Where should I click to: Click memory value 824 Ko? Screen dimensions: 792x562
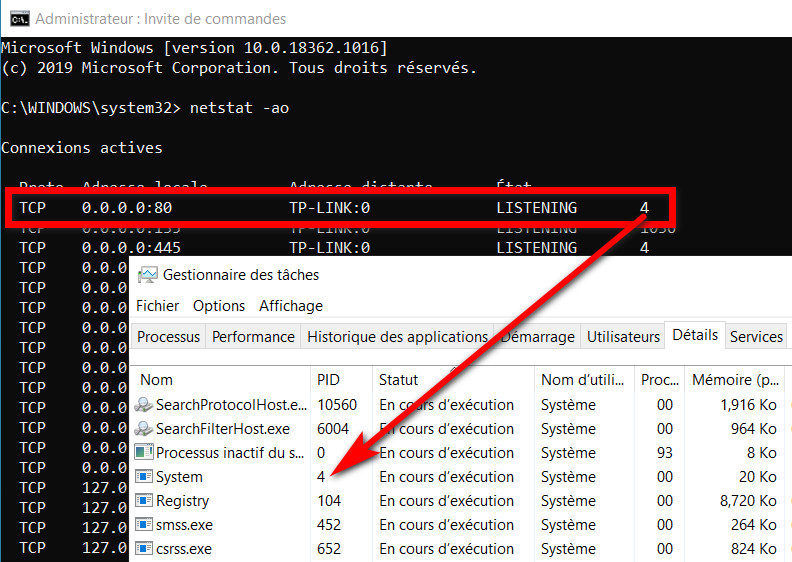754,549
